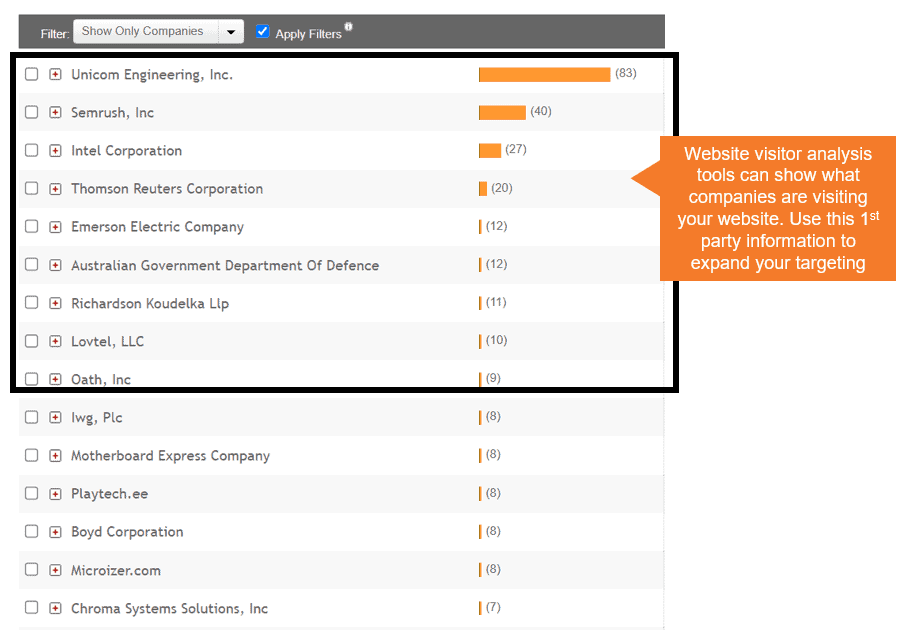Uncheck the Apply Filters checkbox
The image size is (905, 640).
pyautogui.click(x=263, y=32)
